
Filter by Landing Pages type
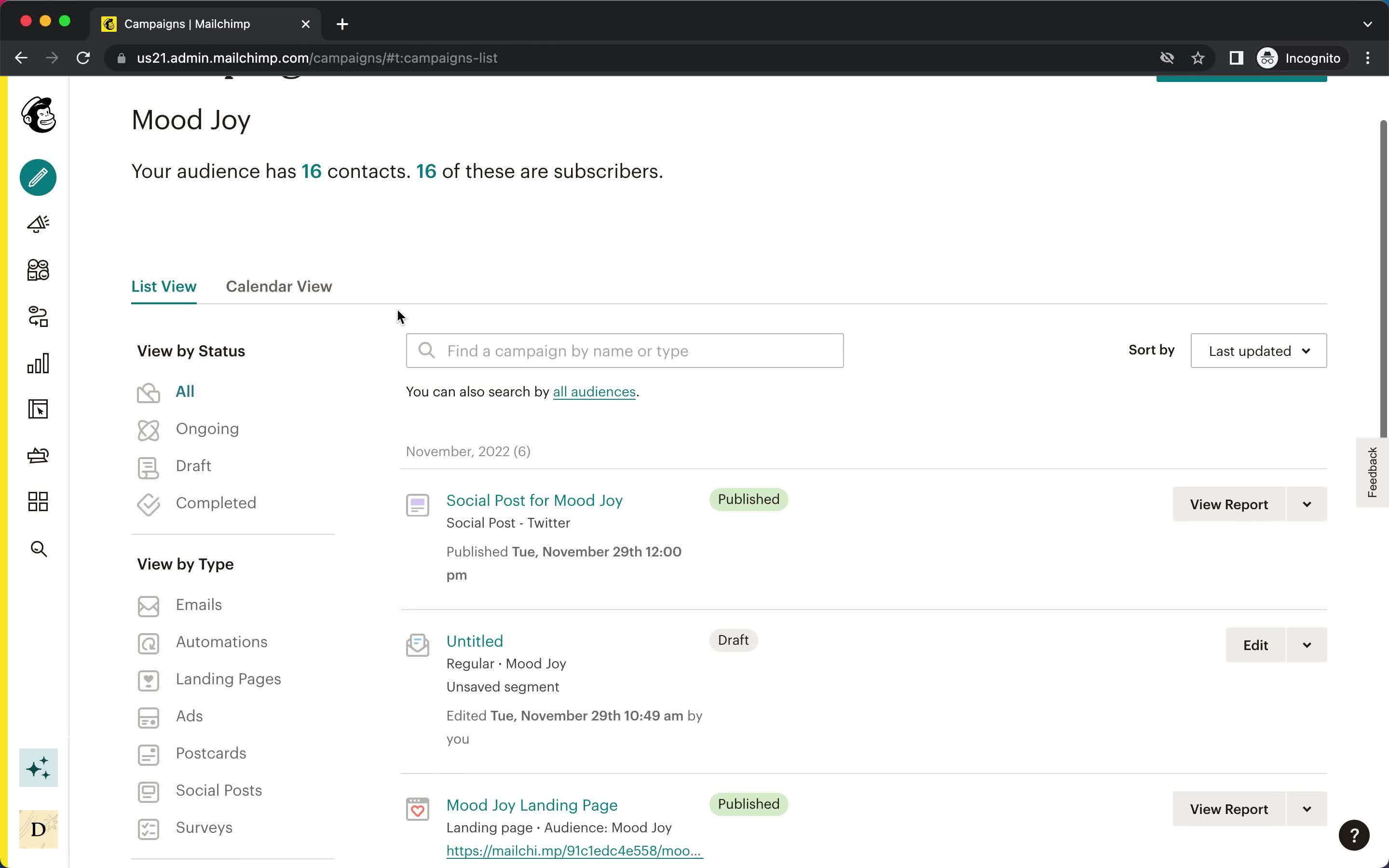[229, 679]
